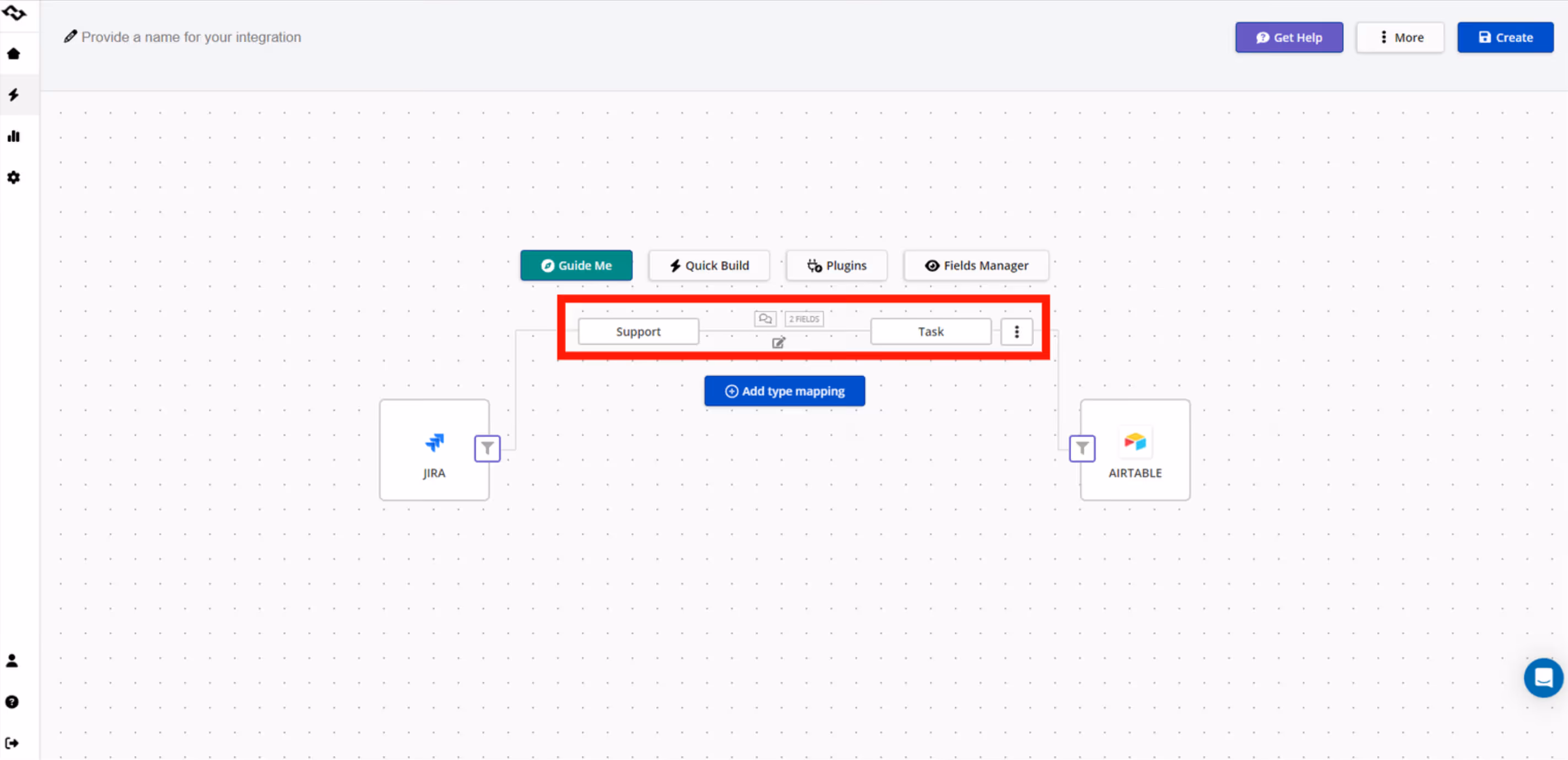The image size is (1568, 760).
Task: Open the Airtable filter funnel icon
Action: tap(1082, 448)
